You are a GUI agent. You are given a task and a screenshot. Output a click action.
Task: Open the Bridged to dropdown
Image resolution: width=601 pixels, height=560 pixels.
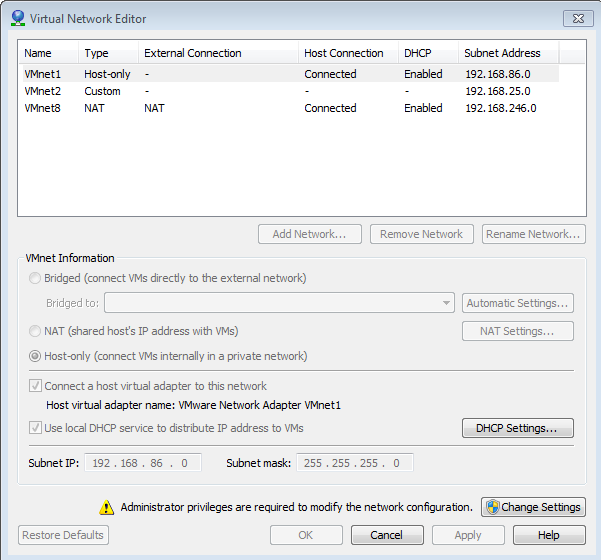tap(446, 303)
